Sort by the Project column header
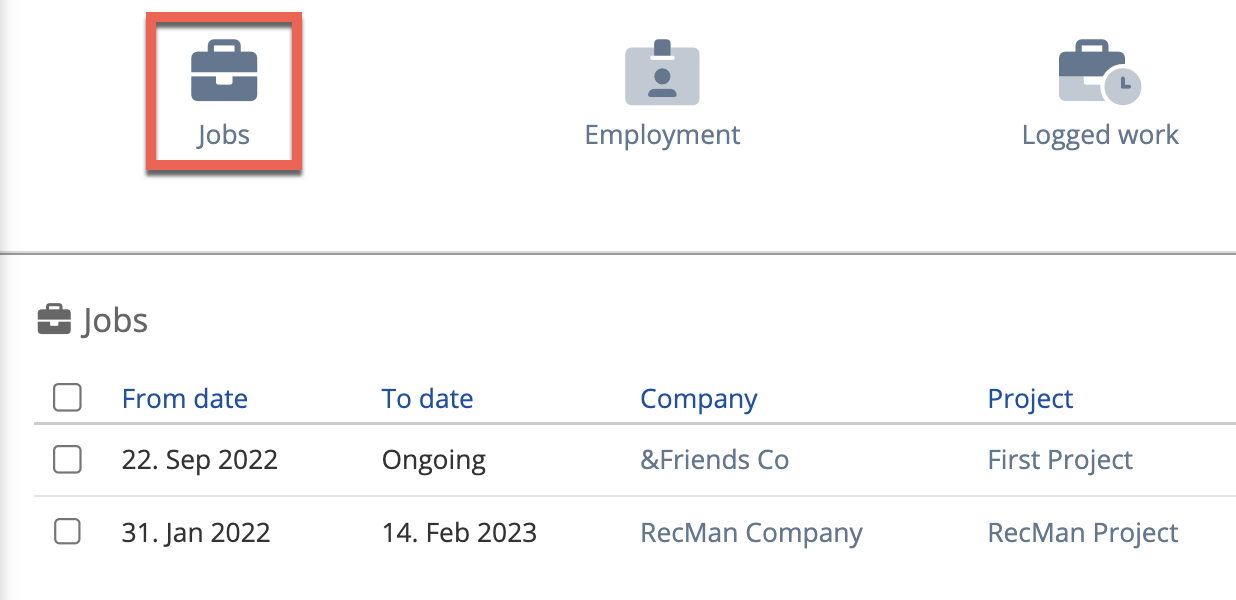 [x=1030, y=399]
